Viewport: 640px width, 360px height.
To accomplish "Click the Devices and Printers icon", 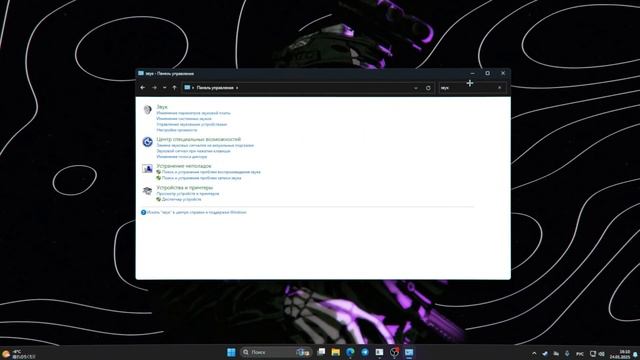I will [x=147, y=190].
